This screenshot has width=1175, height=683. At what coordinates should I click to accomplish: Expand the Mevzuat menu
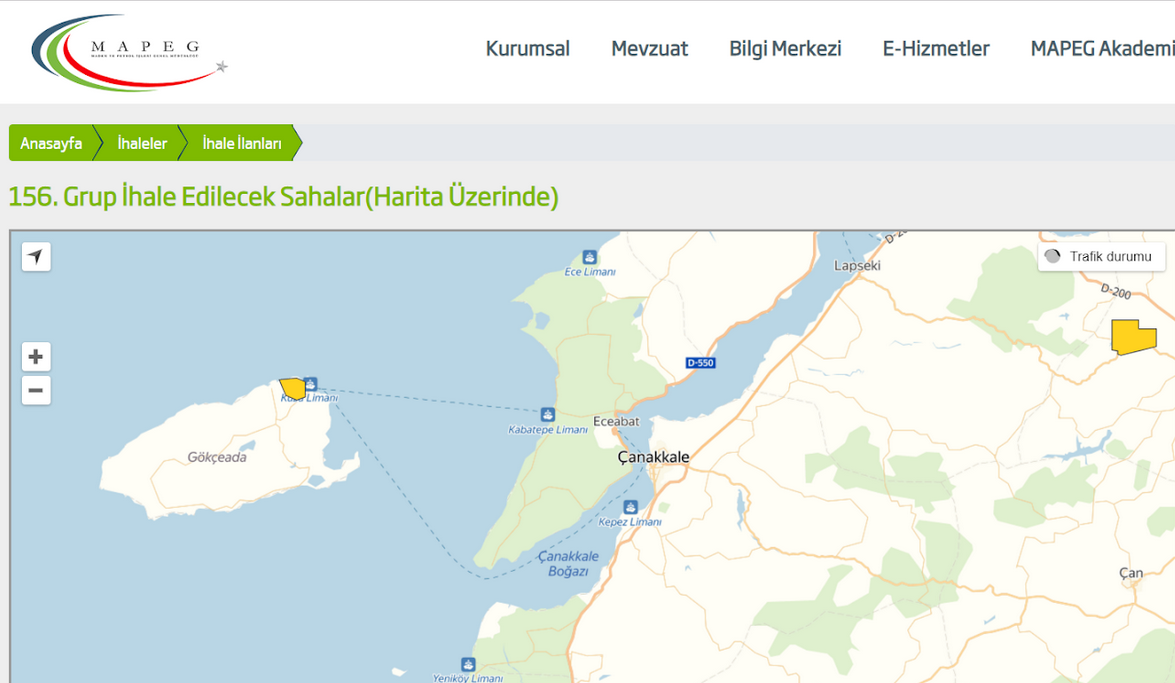649,49
